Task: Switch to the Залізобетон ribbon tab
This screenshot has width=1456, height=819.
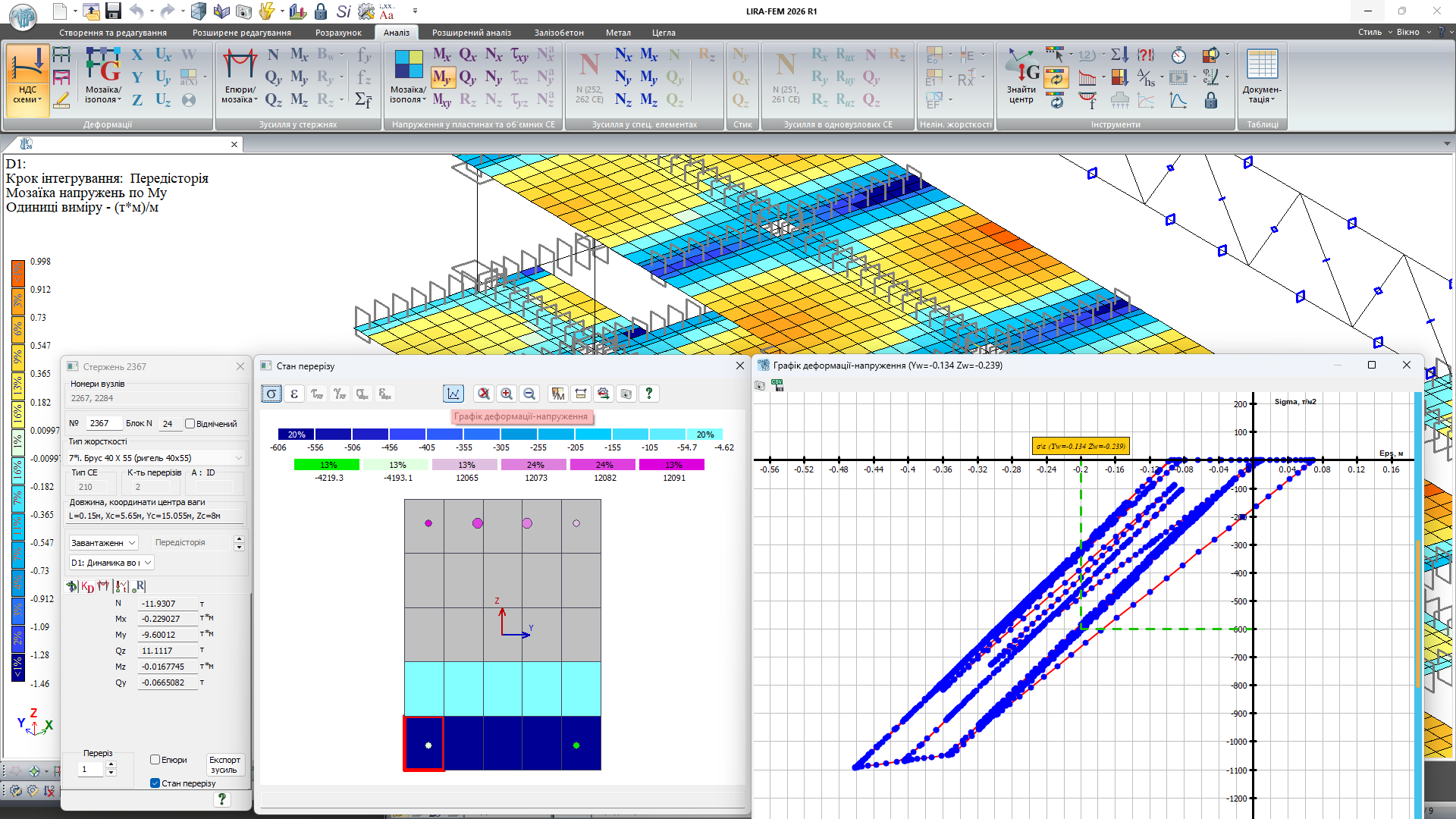Action: coord(558,33)
